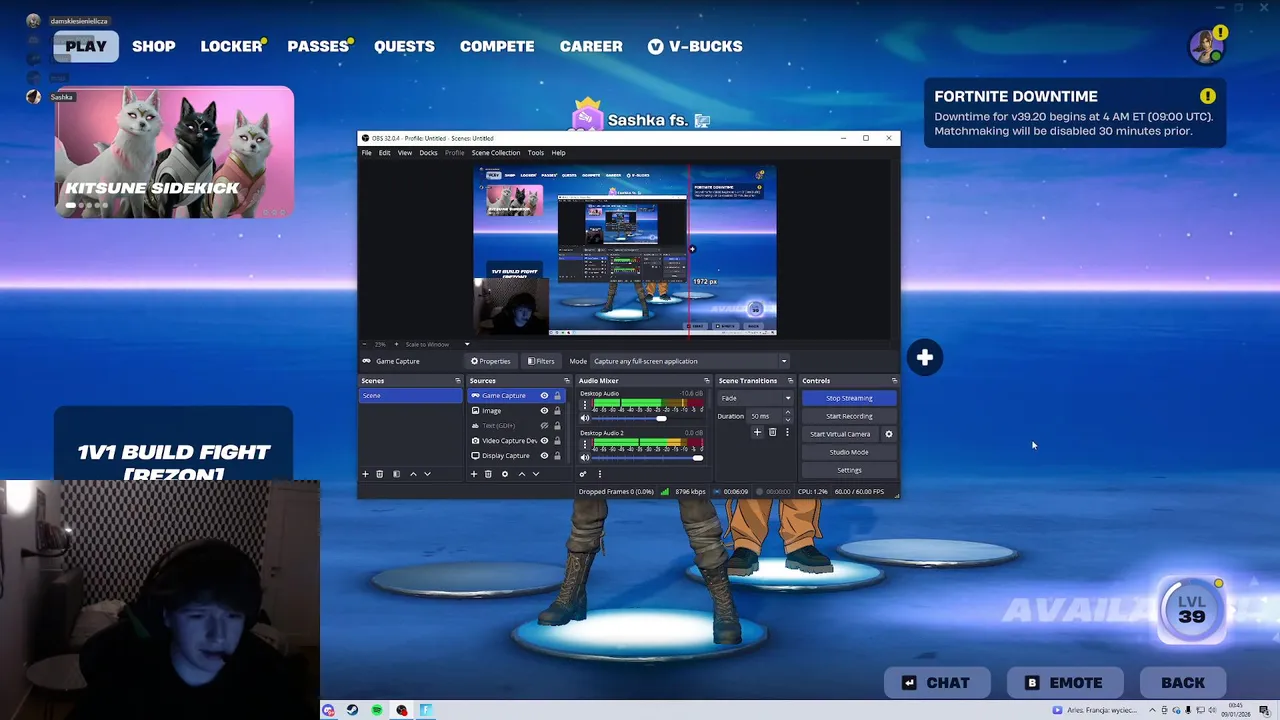Open Fortnite profile avatar icon
This screenshot has height=720, width=1280.
pyautogui.click(x=1207, y=46)
